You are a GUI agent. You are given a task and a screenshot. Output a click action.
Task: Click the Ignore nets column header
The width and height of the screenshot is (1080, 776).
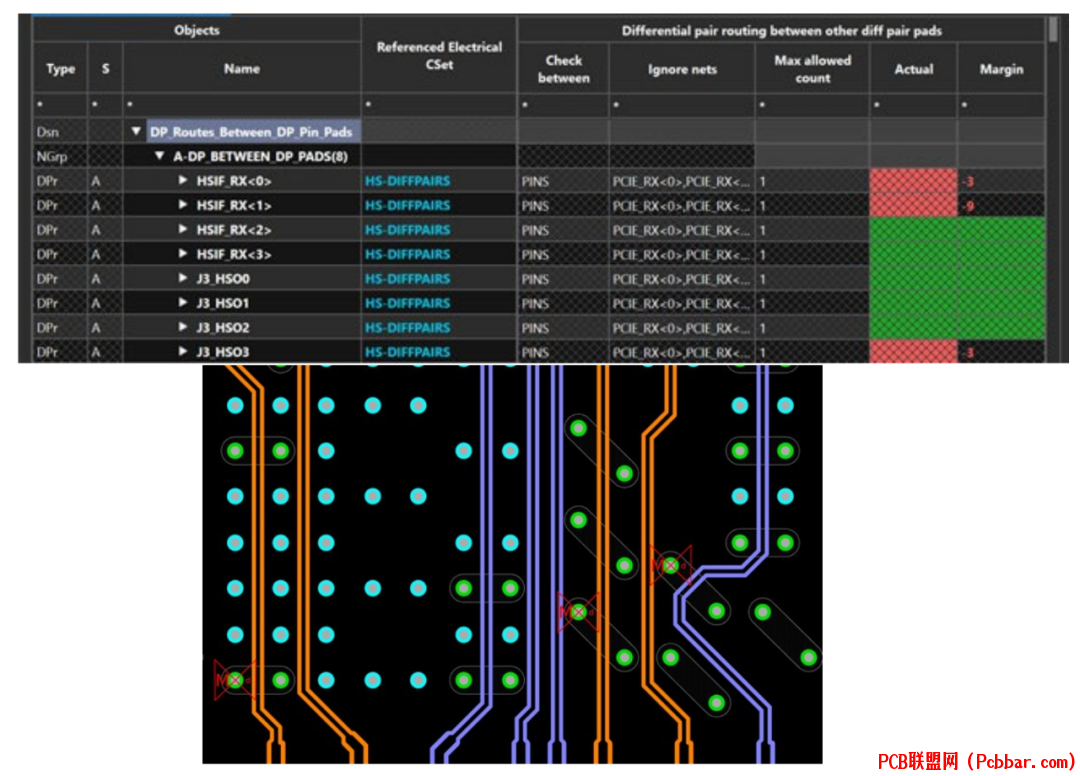point(682,68)
